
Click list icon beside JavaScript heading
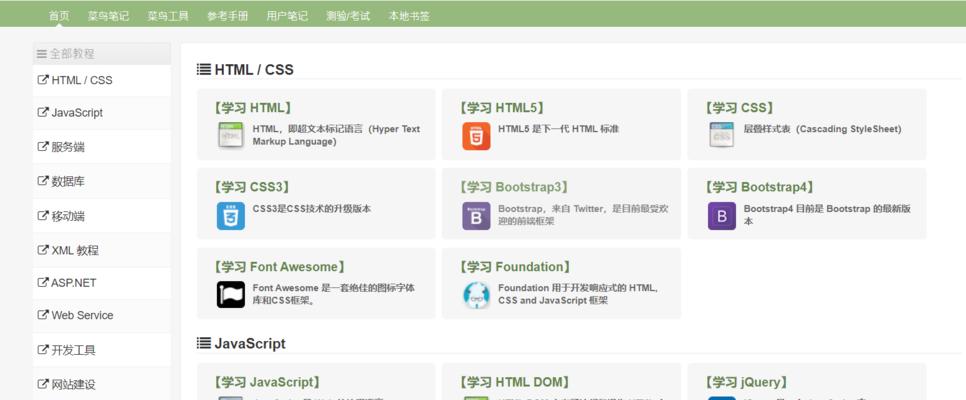point(203,343)
